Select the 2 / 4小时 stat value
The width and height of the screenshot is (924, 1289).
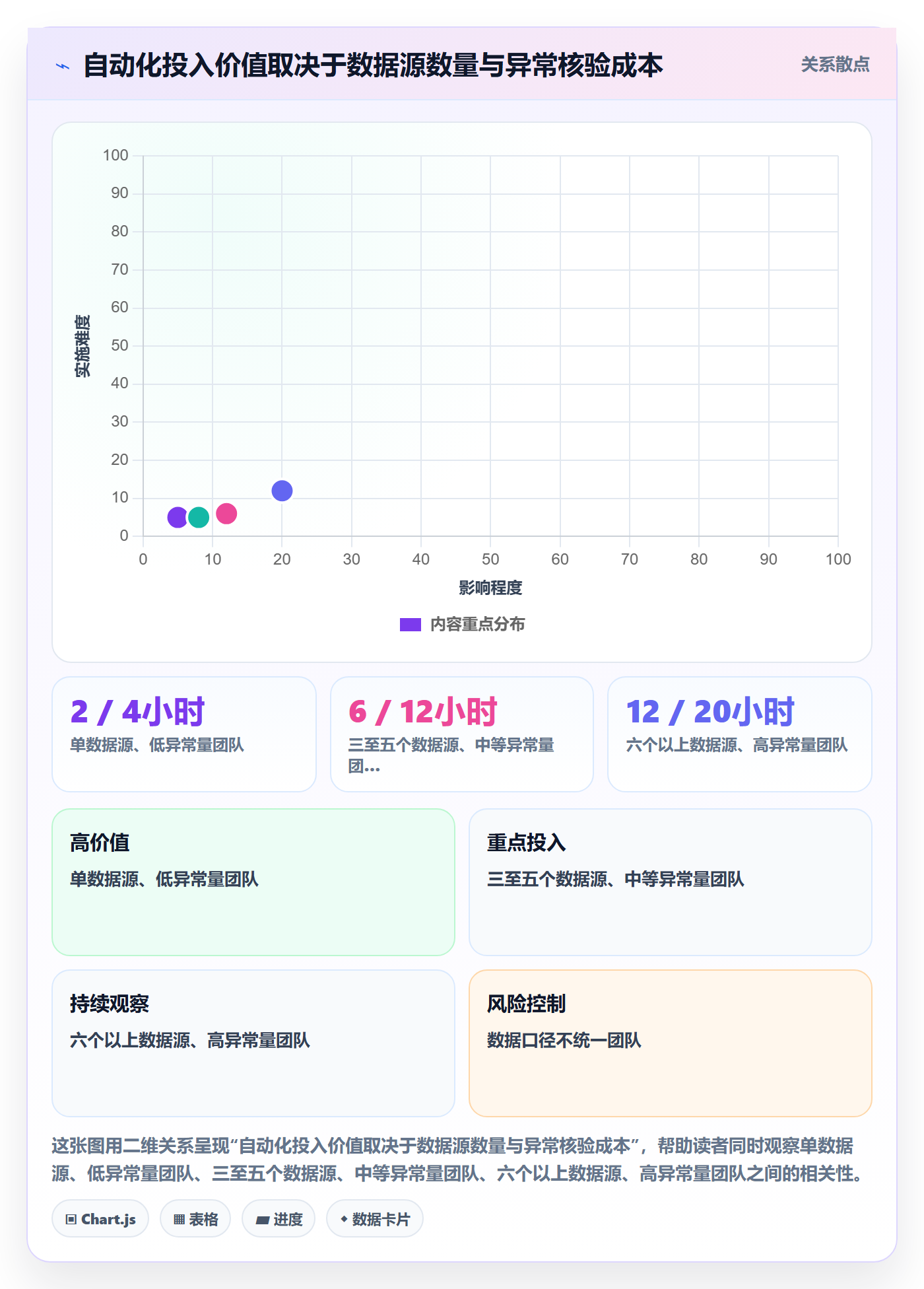[137, 712]
